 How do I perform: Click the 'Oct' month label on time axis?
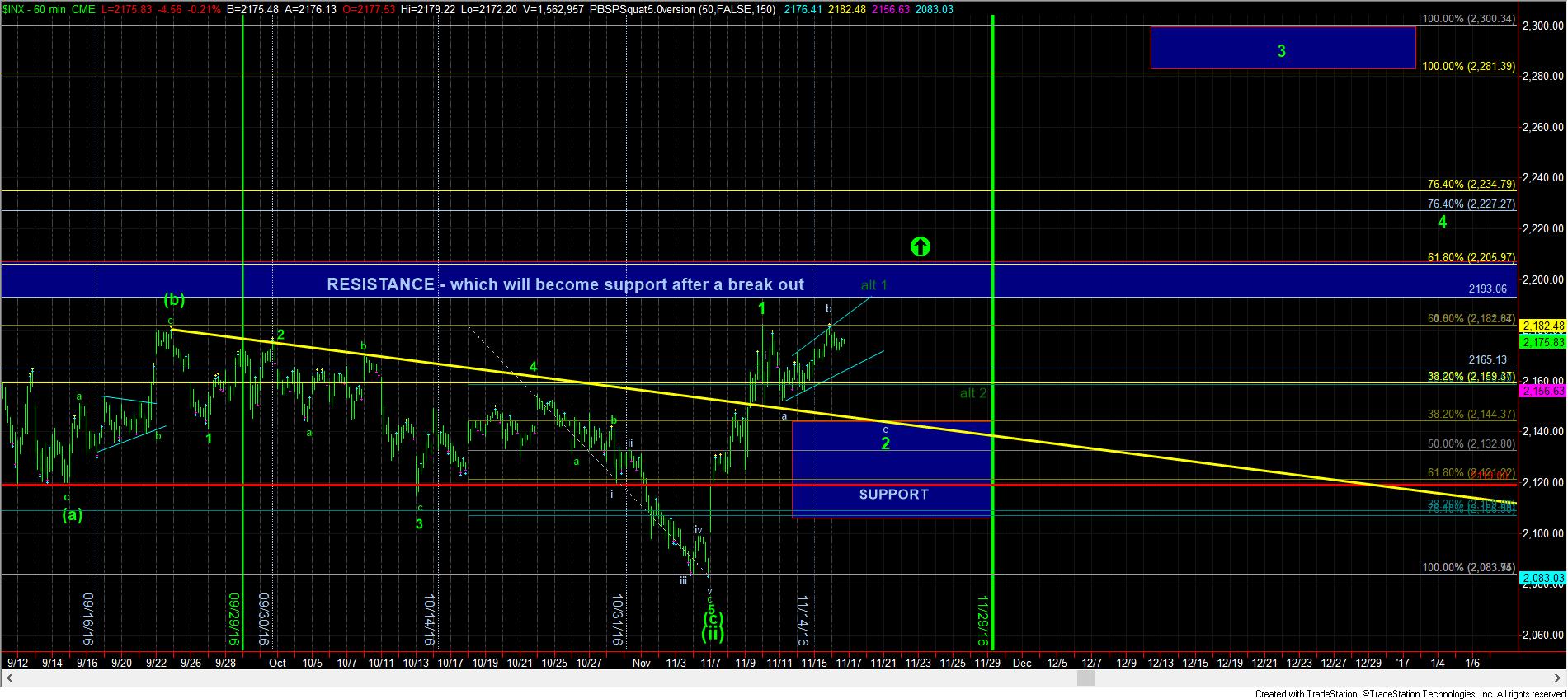tap(277, 663)
